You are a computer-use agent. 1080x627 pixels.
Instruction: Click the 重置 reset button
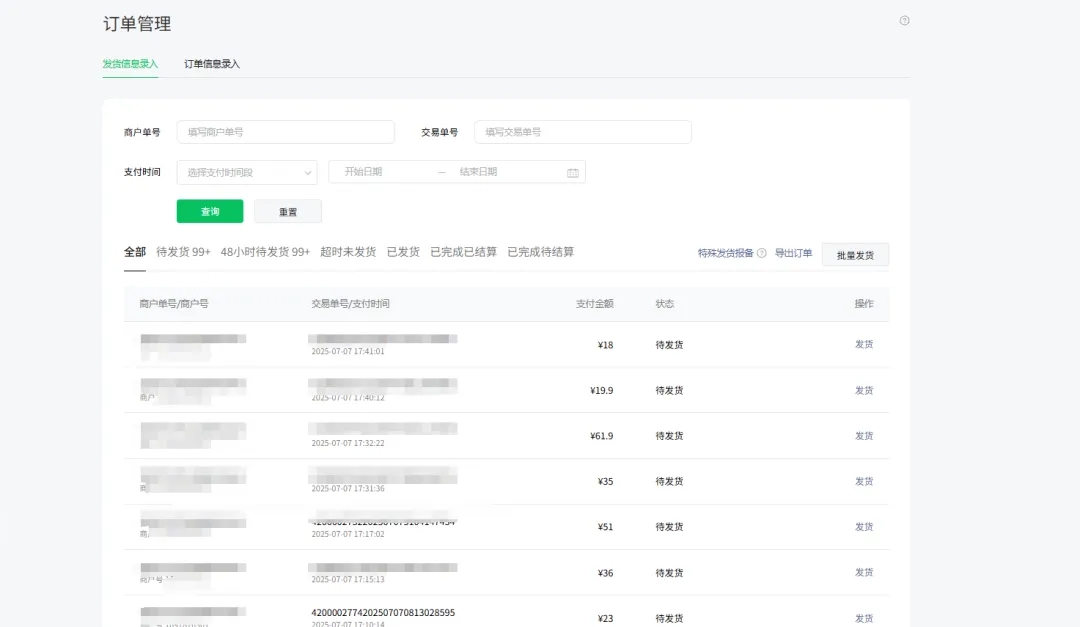click(x=288, y=211)
